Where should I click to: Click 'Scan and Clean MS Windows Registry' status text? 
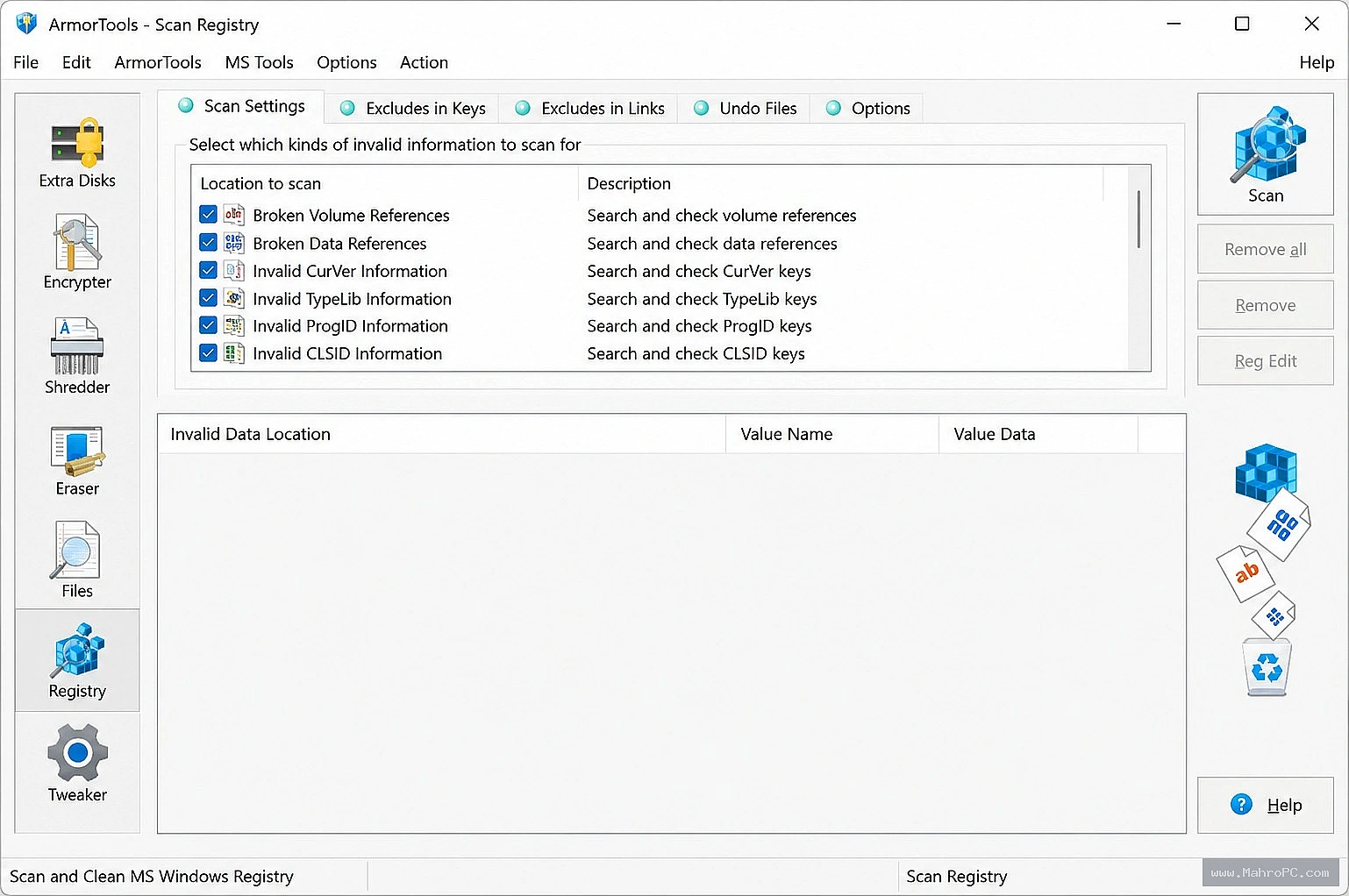tap(152, 877)
